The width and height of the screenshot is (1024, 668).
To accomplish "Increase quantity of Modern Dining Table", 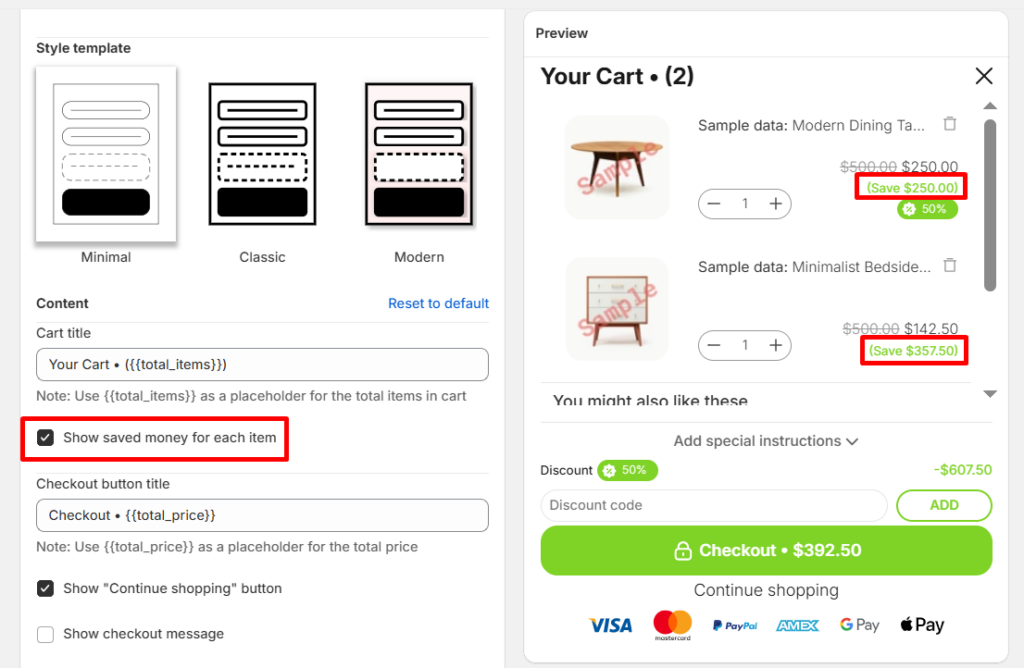I will tap(775, 204).
